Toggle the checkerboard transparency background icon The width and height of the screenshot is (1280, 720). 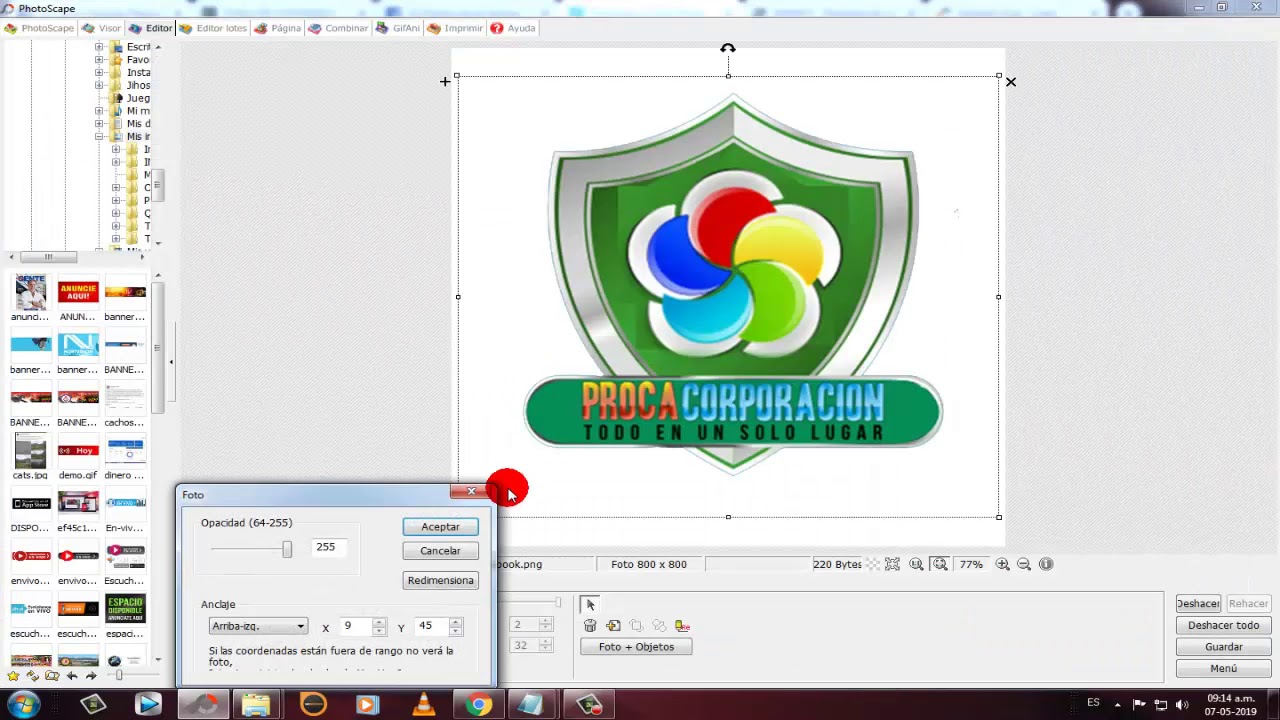coord(873,564)
